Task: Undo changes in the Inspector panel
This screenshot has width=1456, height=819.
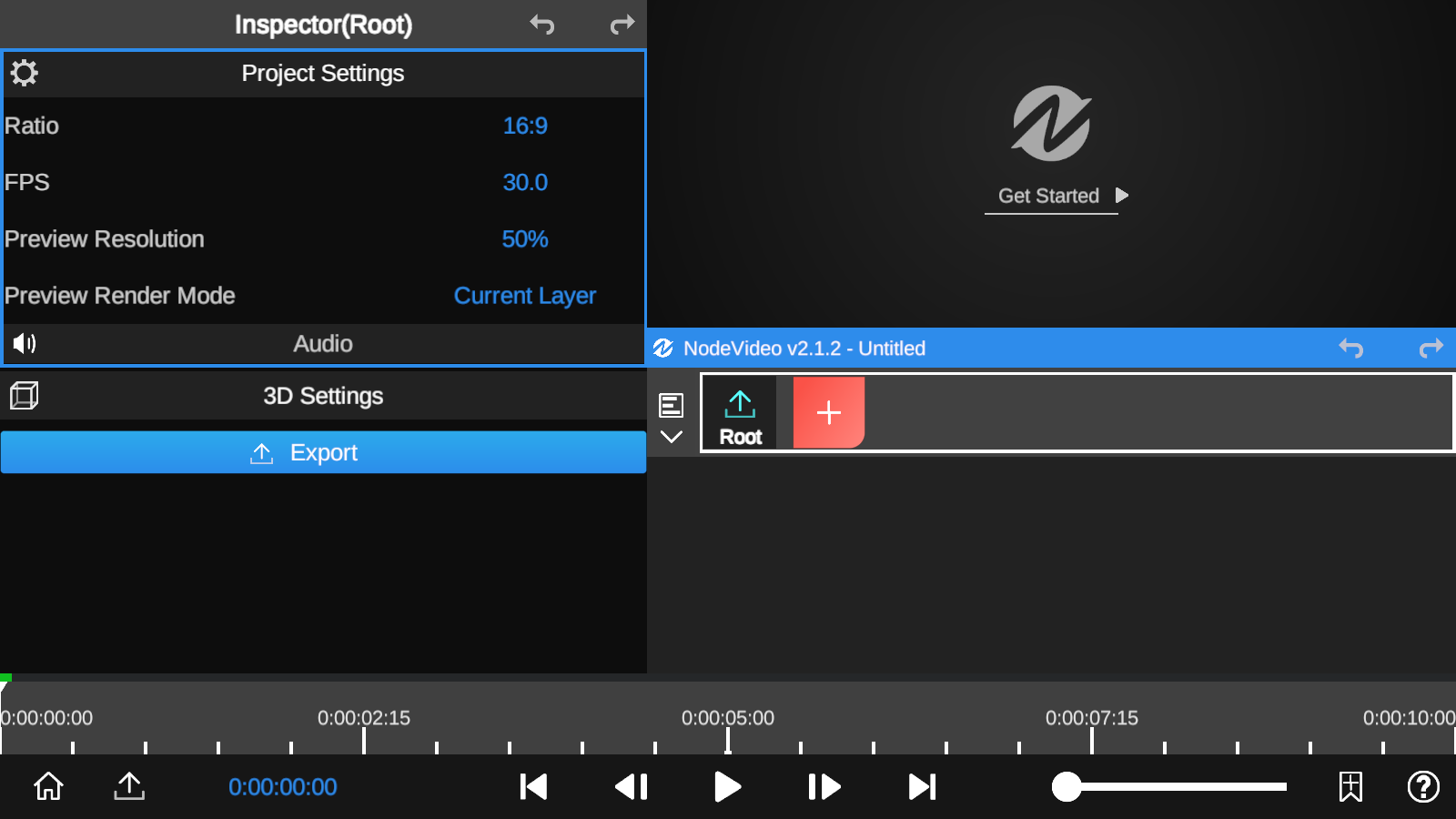Action: coord(542,25)
